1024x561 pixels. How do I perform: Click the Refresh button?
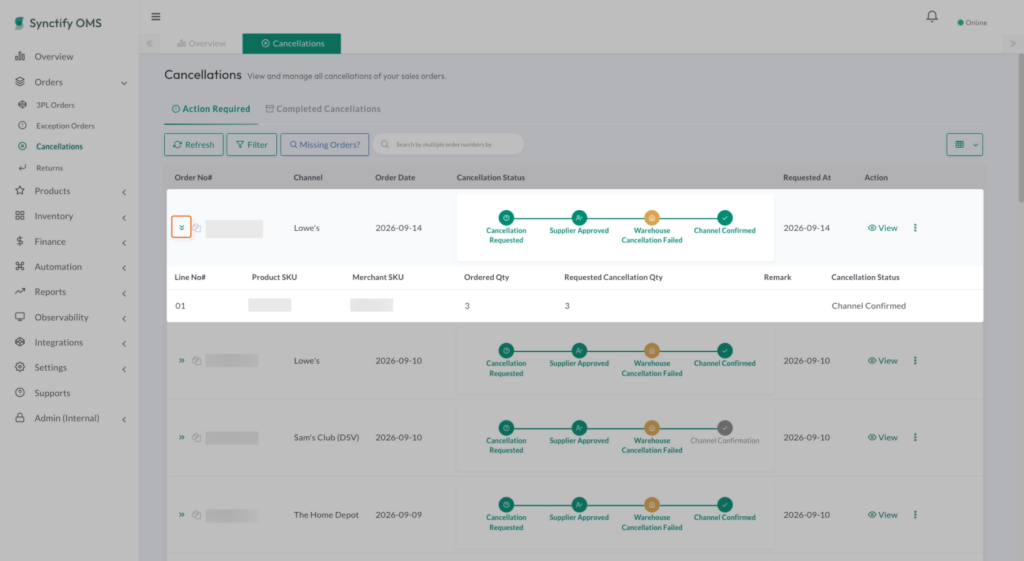193,144
